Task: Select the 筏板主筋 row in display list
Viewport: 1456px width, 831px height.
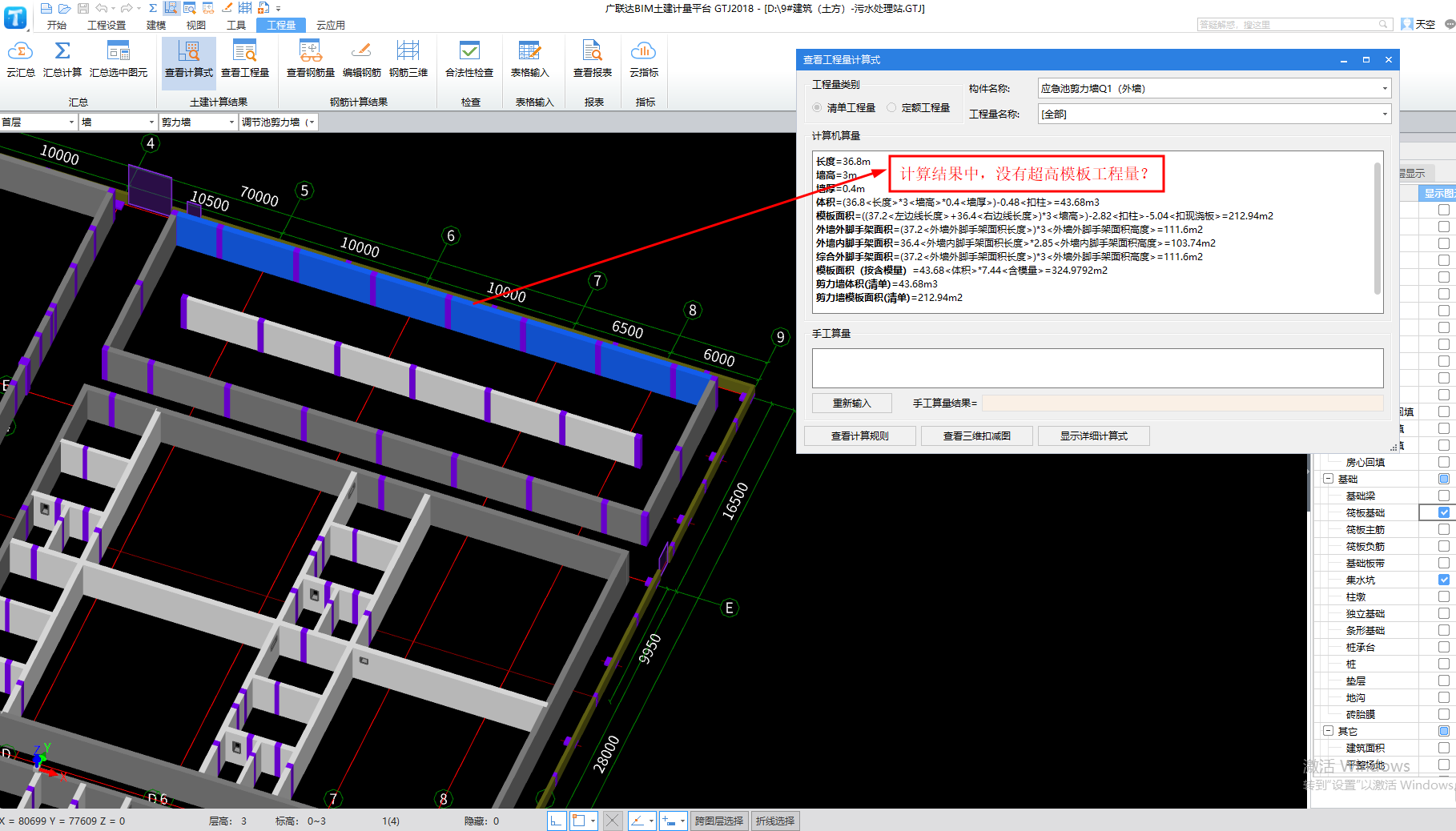Action: click(x=1366, y=529)
